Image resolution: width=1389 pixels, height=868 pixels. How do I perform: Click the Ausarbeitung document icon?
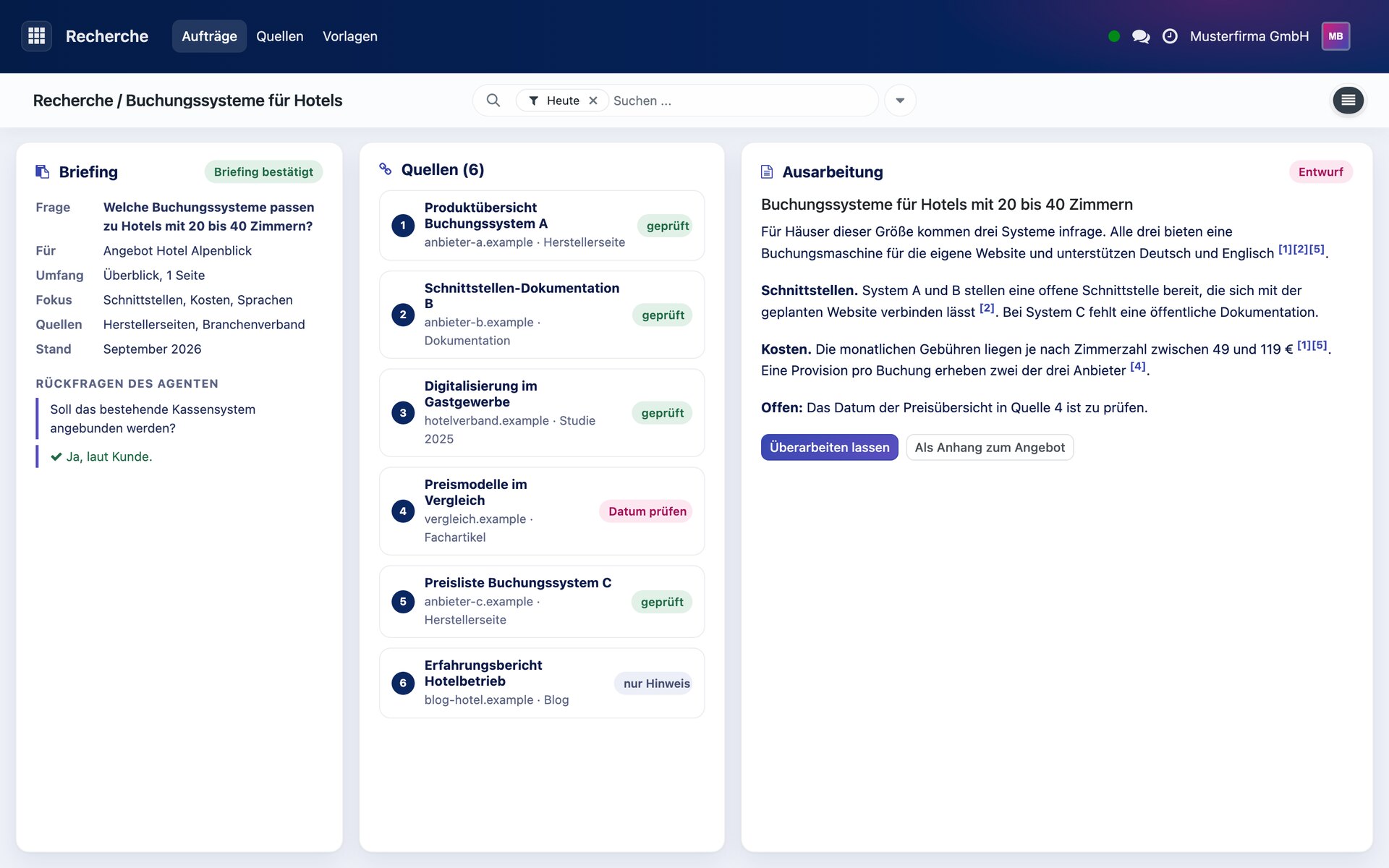point(767,171)
